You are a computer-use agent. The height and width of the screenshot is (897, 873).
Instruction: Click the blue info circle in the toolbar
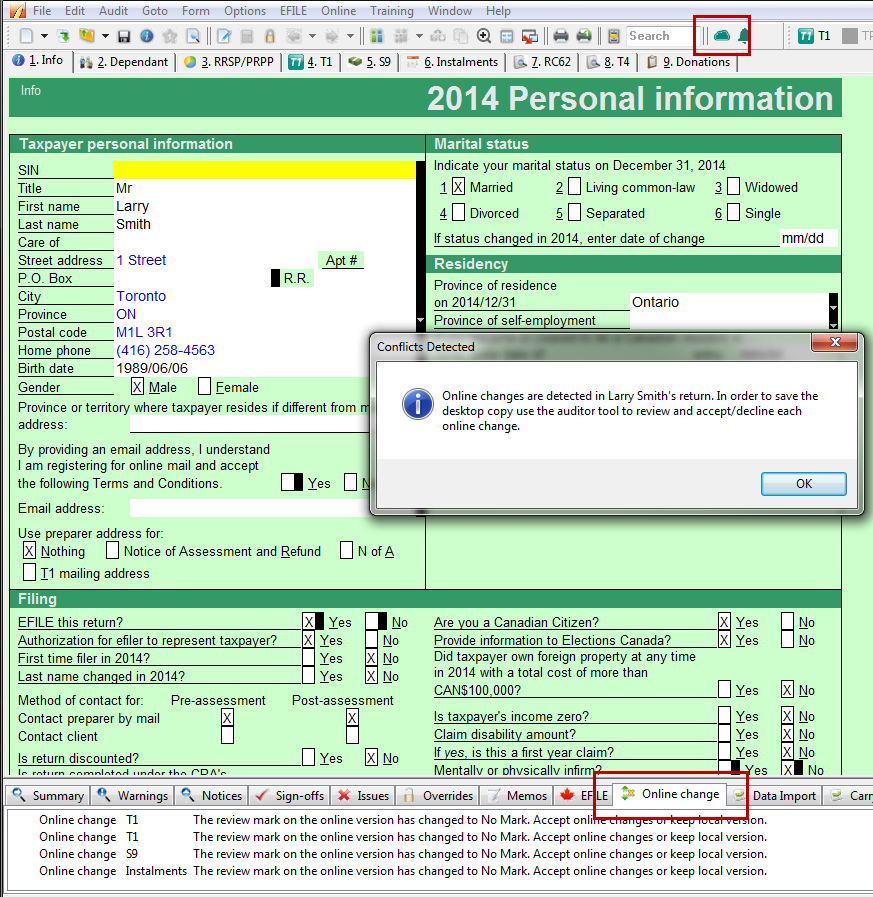[x=146, y=36]
